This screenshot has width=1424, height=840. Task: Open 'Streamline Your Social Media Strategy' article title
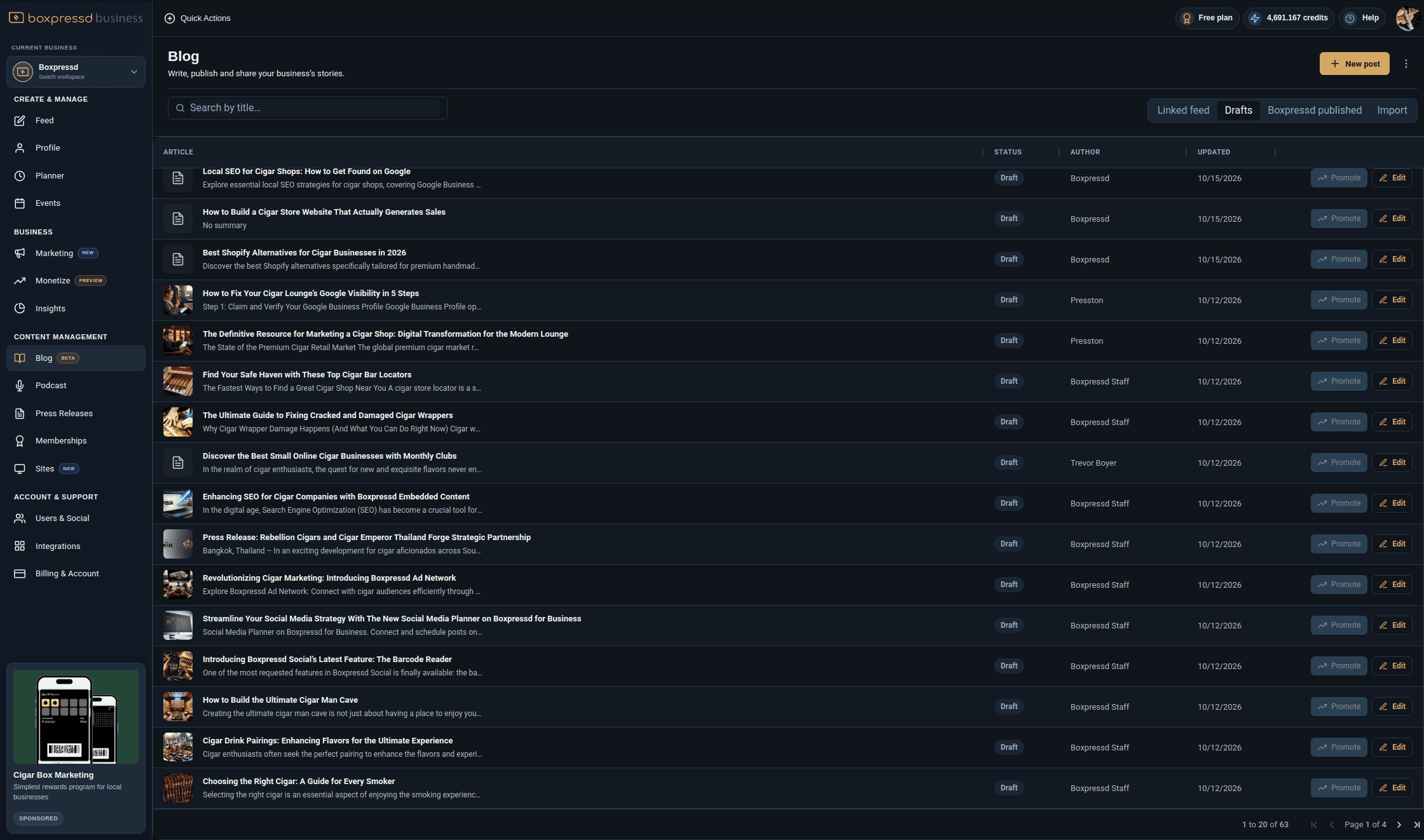(x=392, y=619)
